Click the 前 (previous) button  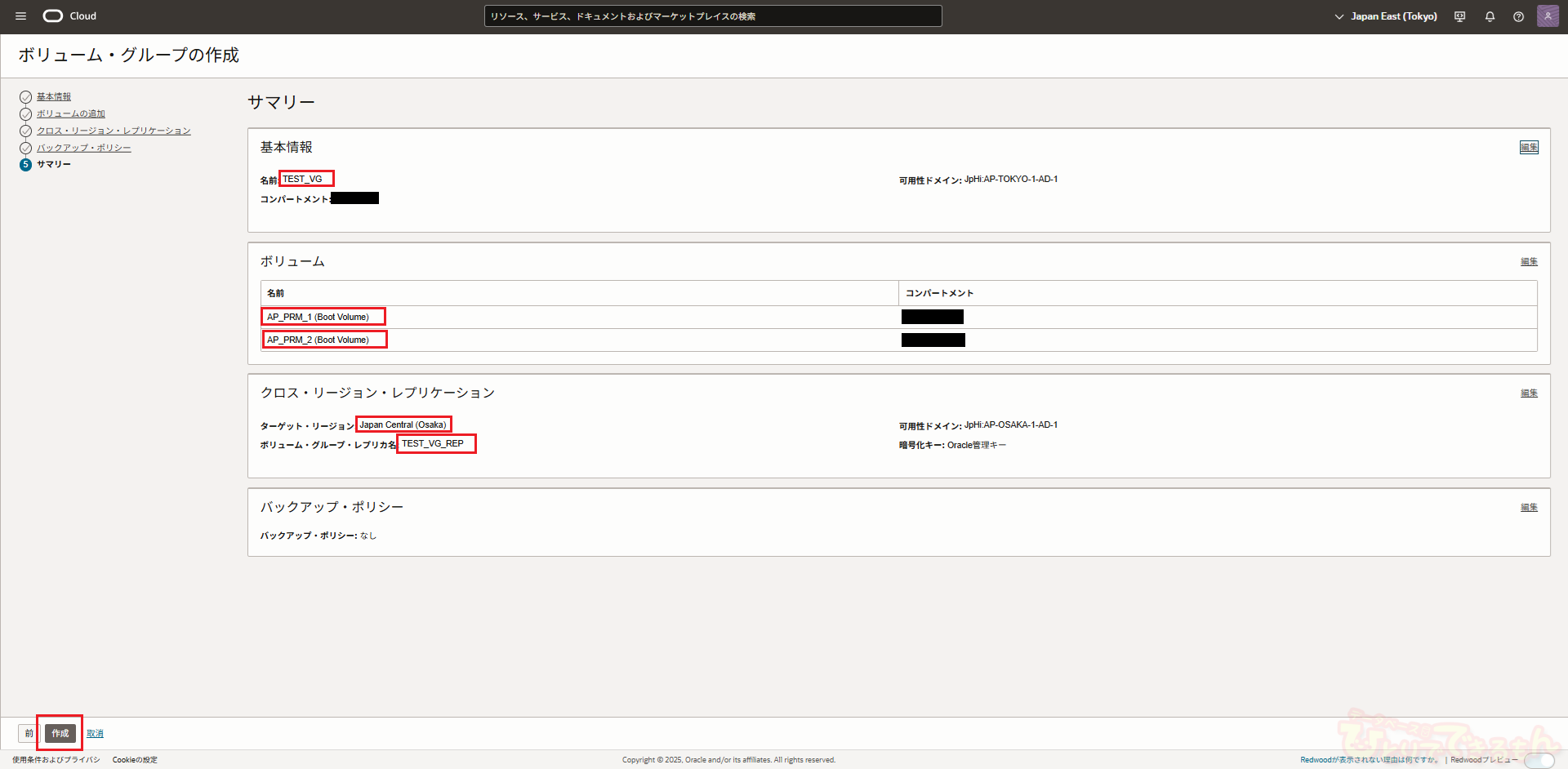tap(29, 733)
